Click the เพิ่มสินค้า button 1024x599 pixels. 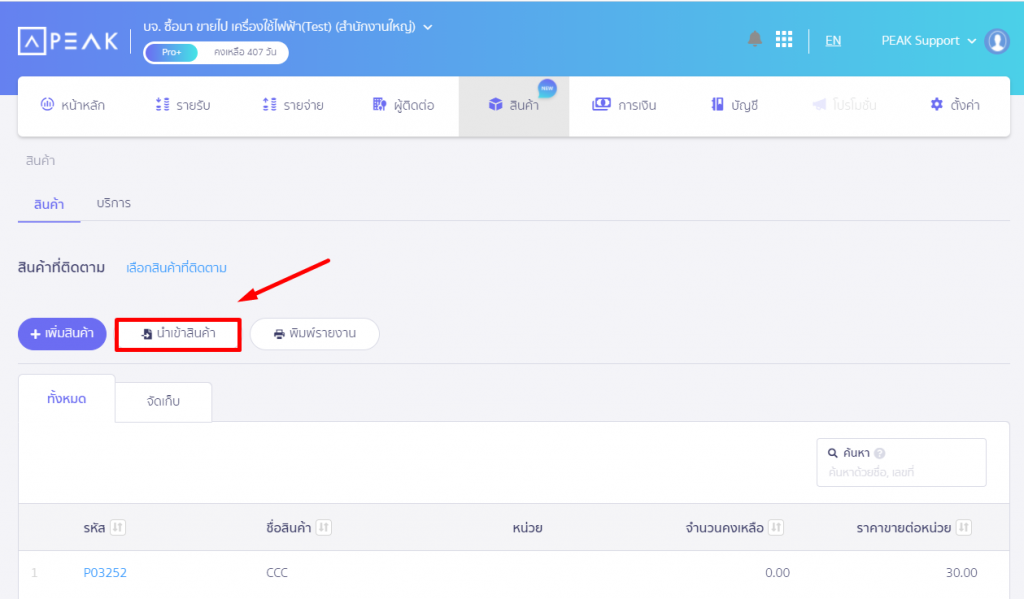coord(62,334)
